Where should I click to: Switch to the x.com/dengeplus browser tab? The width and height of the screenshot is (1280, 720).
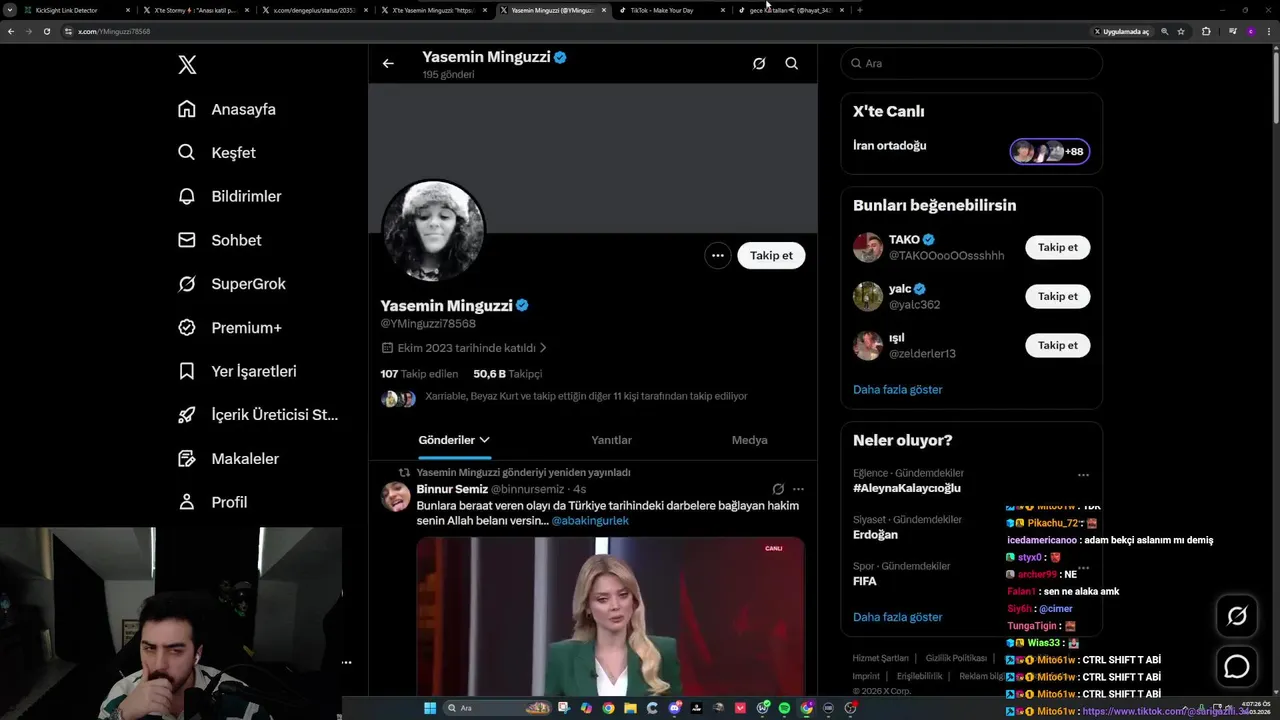pos(313,10)
